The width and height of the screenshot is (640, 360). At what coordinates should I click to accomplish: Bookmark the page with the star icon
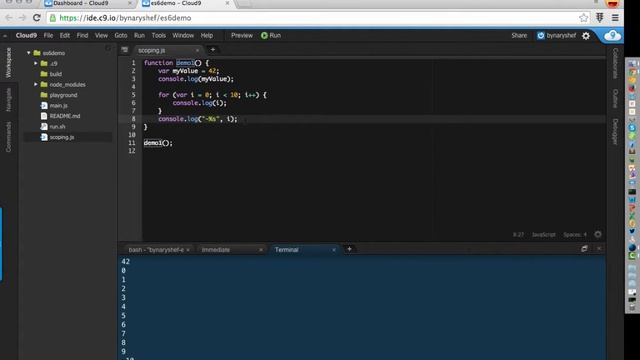coord(583,18)
